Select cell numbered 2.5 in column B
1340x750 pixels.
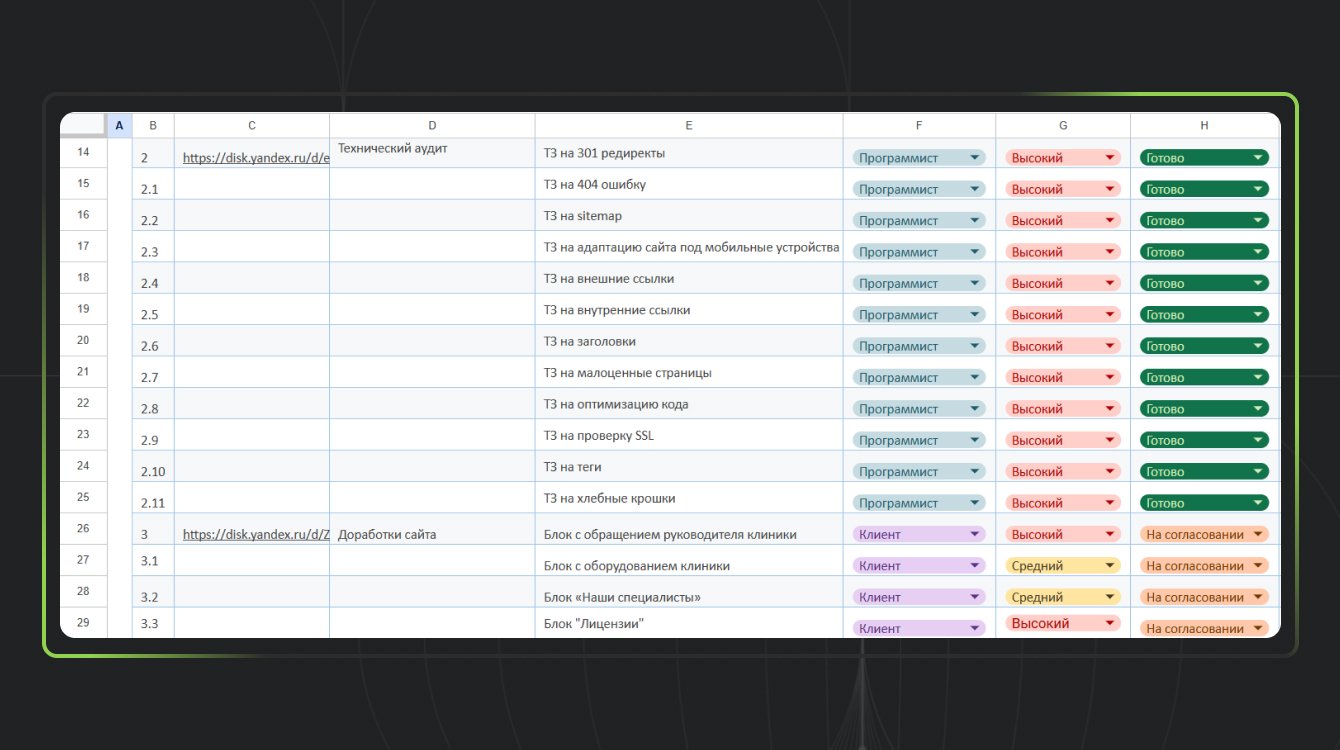click(x=150, y=315)
